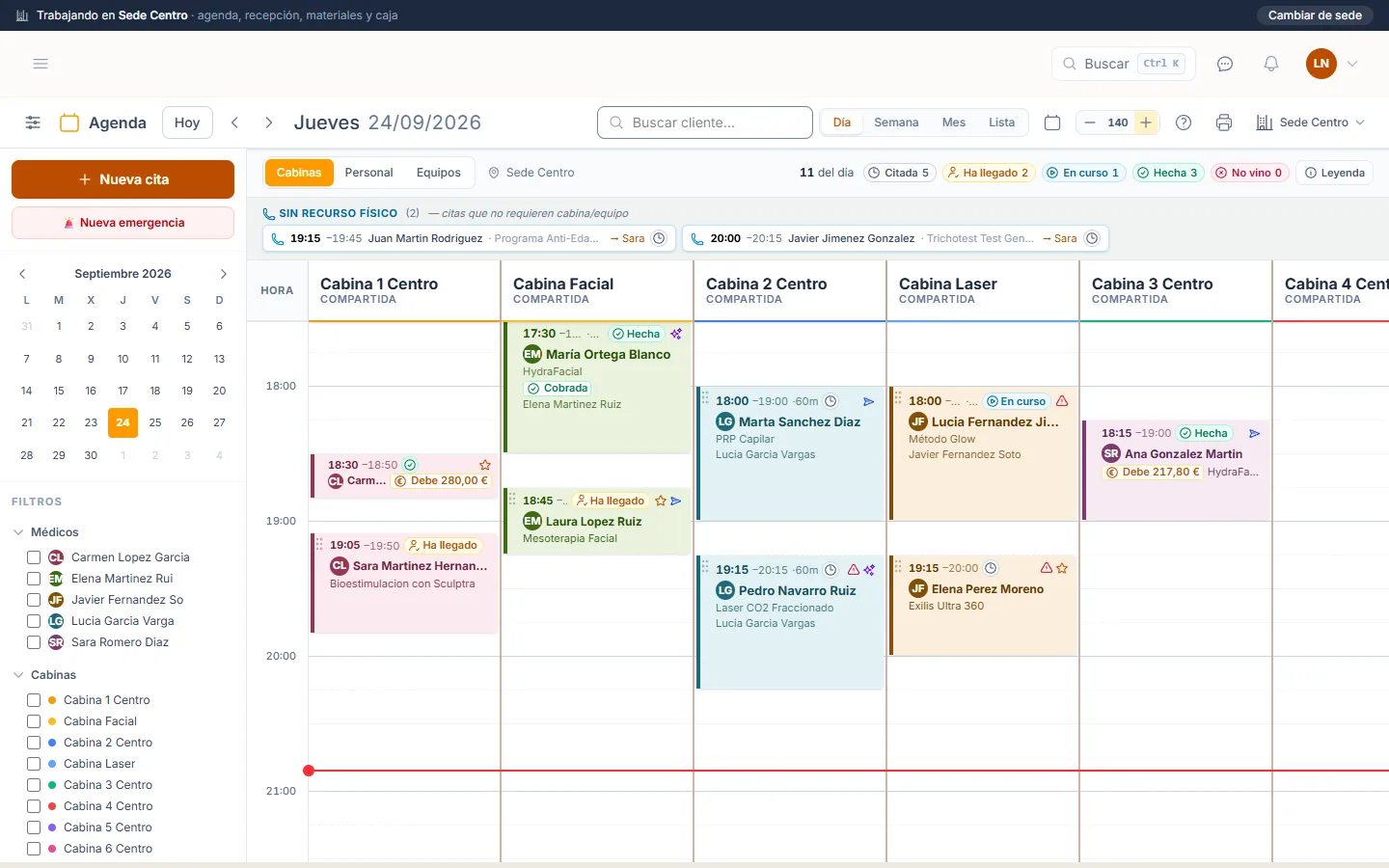Print the agenda with printer icon

pyautogui.click(x=1224, y=122)
